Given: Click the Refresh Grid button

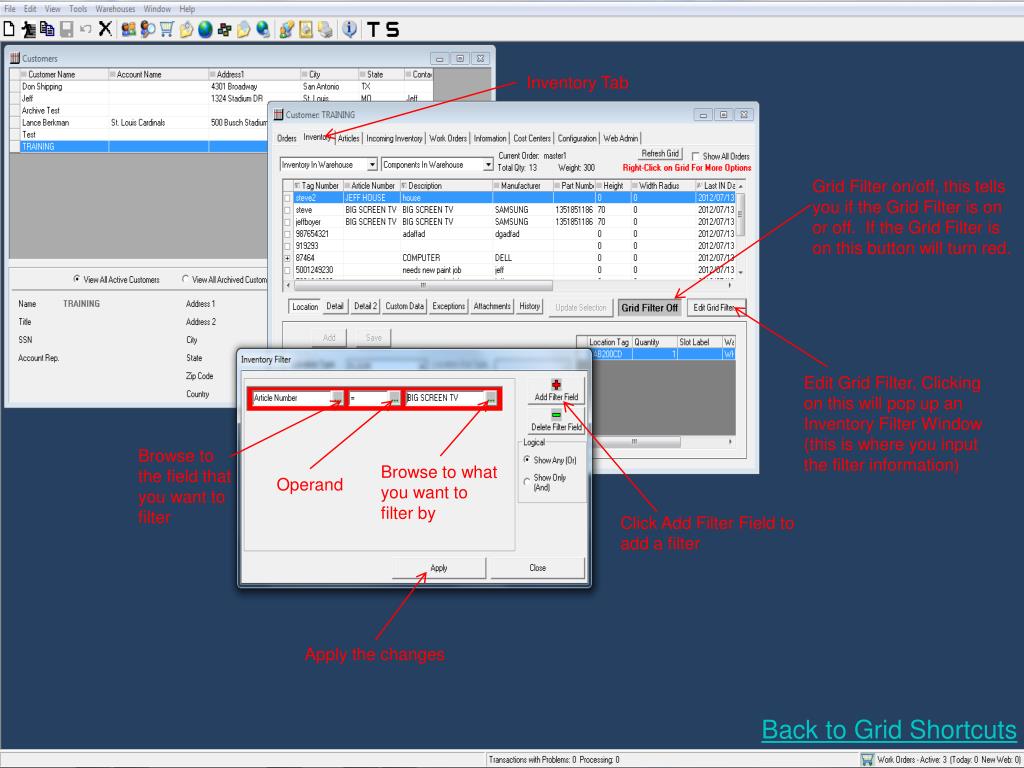Looking at the screenshot, I should [660, 153].
